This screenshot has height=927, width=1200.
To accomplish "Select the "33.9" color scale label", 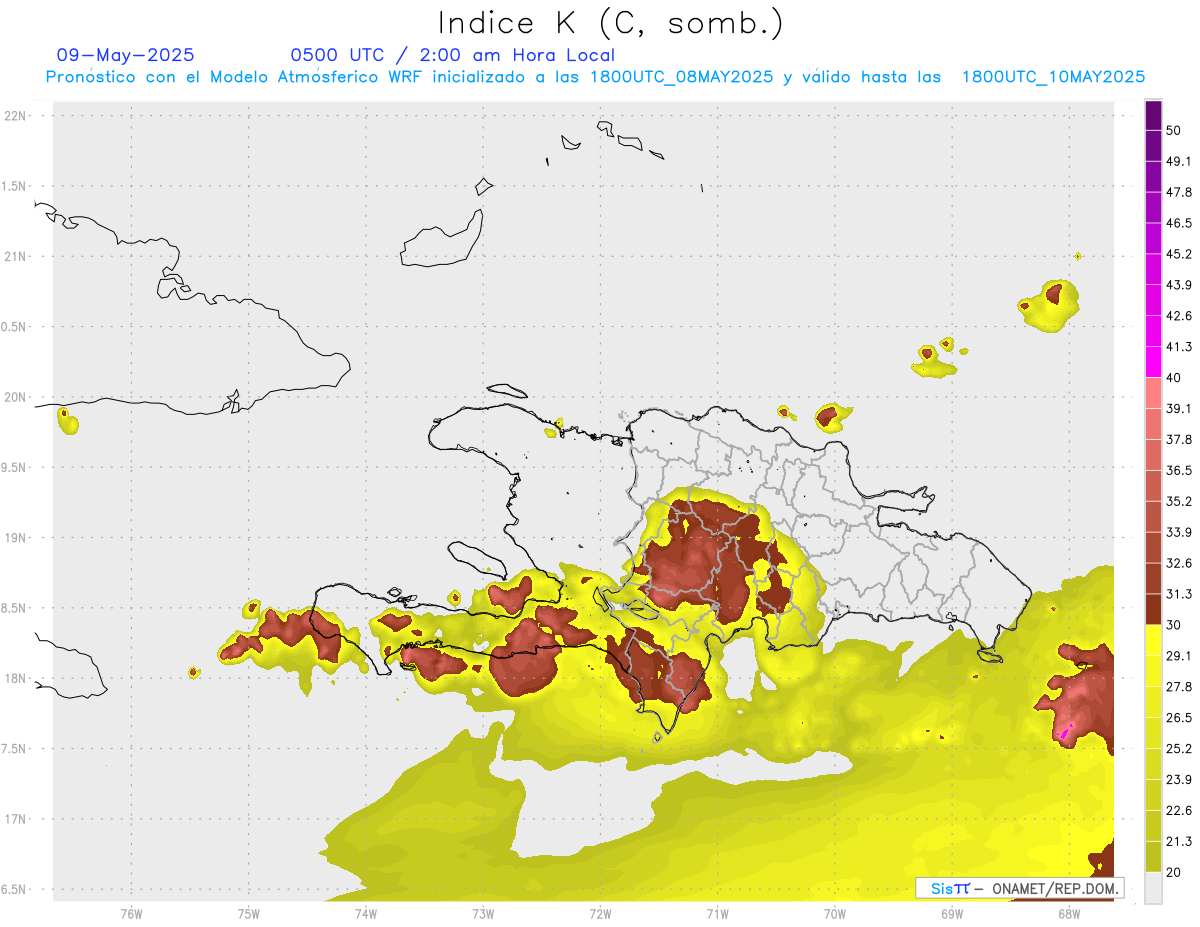I will 1178,532.
